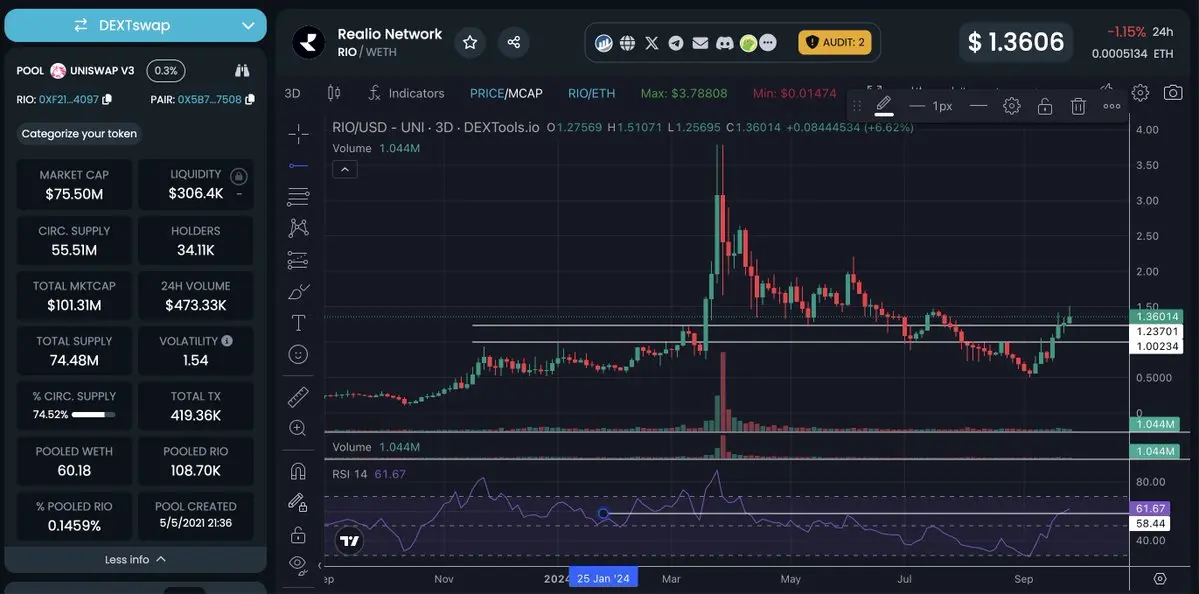
Task: Click the 1.23701 price label
Action: (1156, 332)
